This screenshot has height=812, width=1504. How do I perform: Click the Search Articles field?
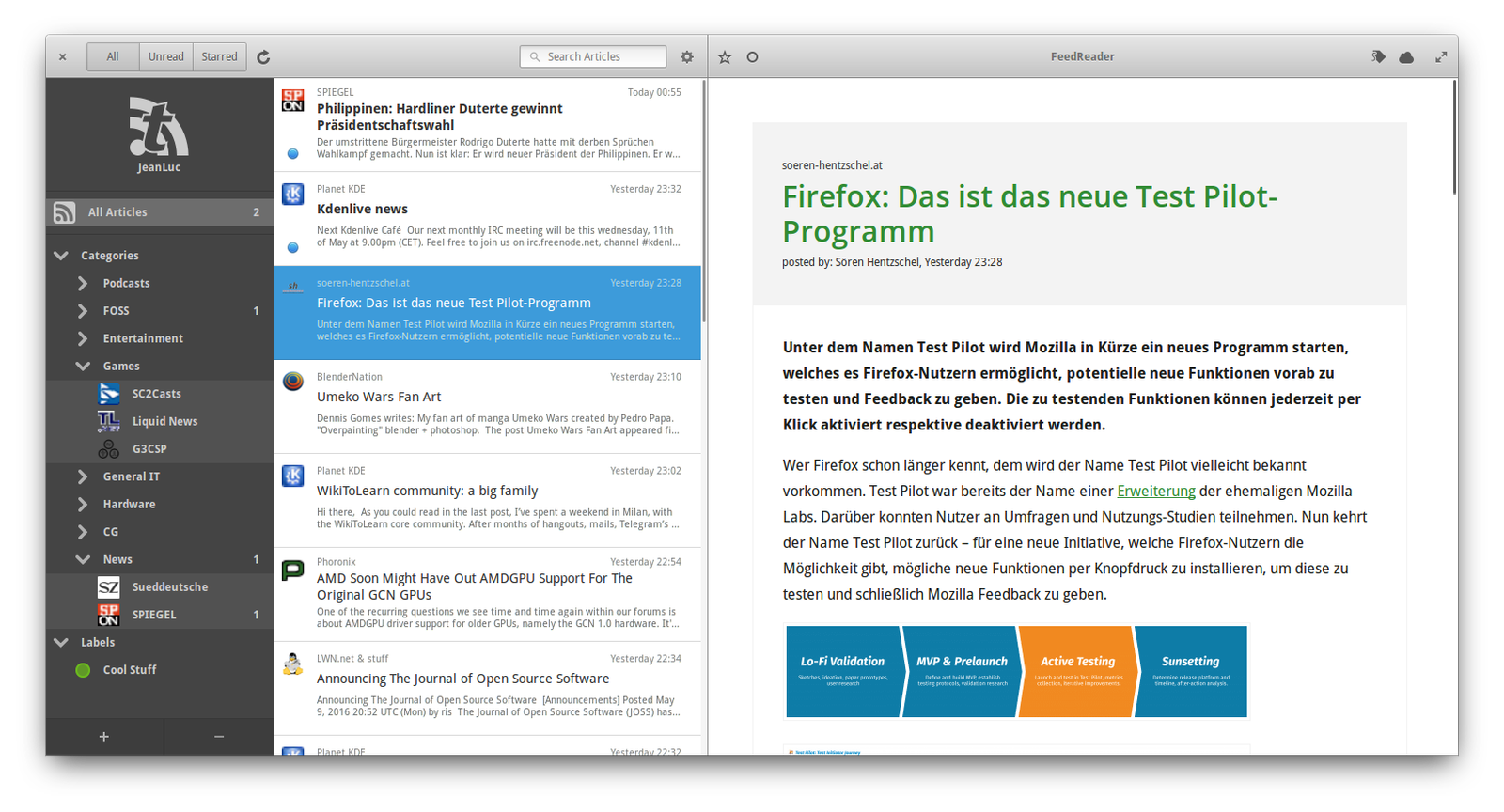[x=593, y=56]
